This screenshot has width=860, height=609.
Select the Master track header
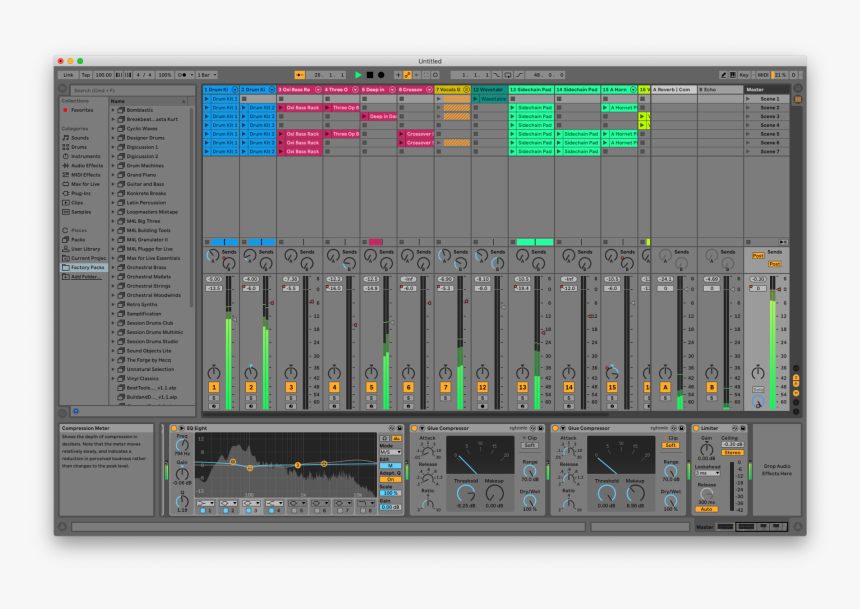pos(766,89)
